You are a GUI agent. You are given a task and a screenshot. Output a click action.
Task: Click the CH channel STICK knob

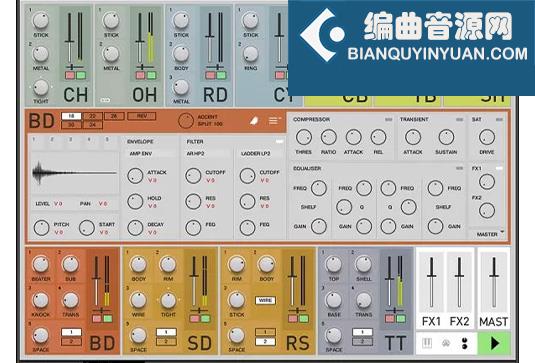(x=41, y=20)
